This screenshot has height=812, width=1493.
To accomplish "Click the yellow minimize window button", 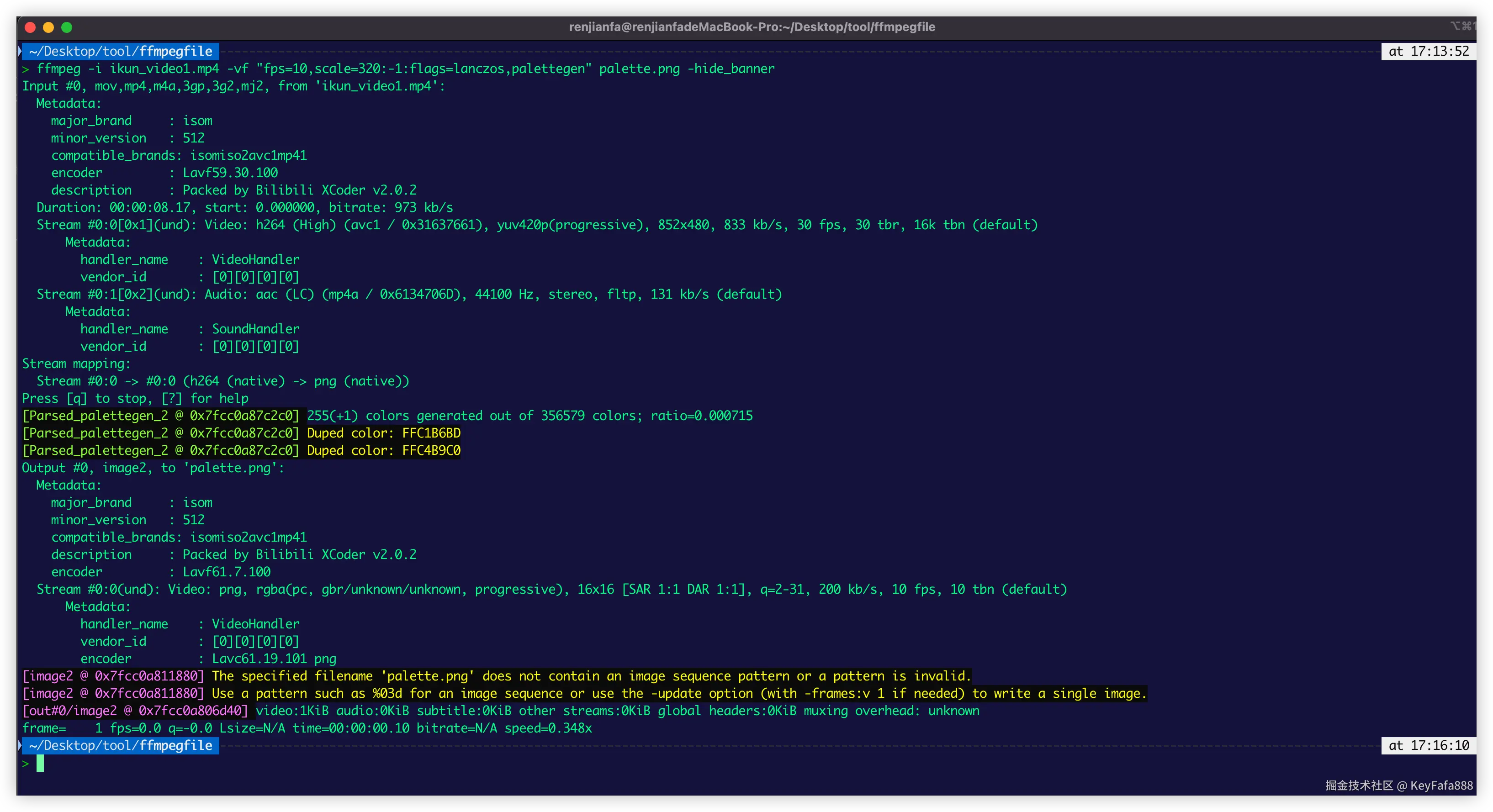I will [x=49, y=27].
